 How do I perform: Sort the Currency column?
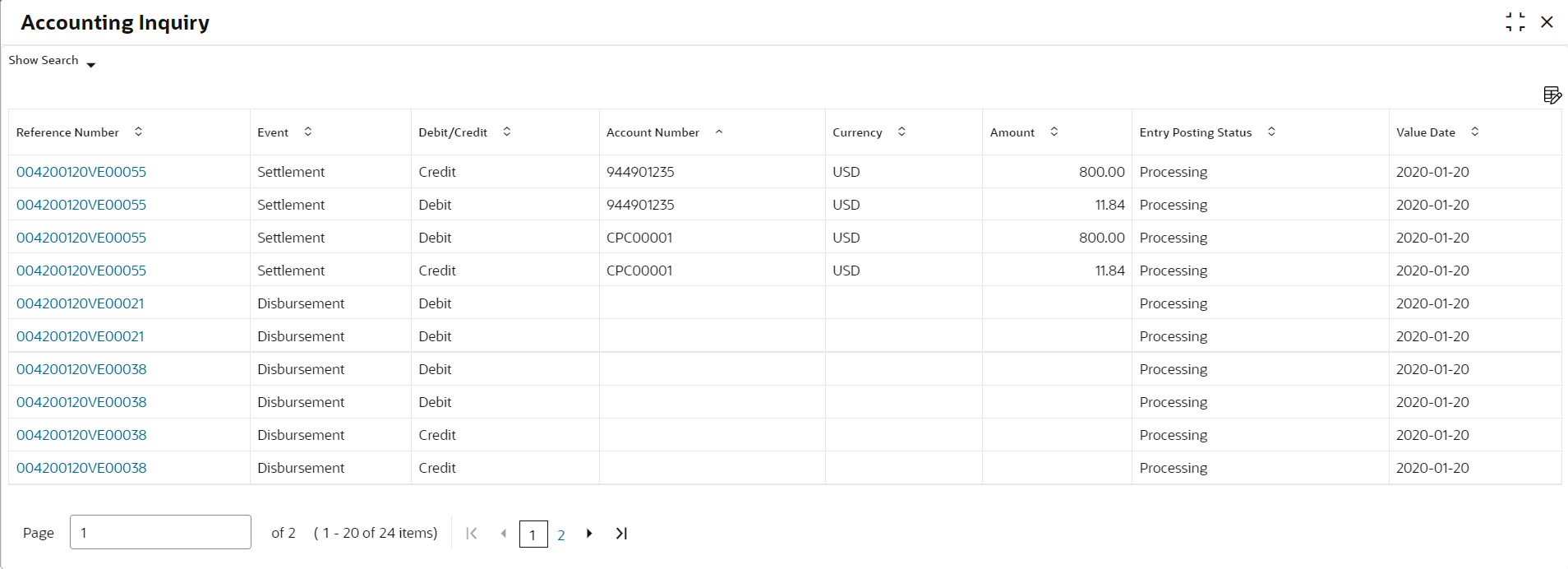pos(902,132)
